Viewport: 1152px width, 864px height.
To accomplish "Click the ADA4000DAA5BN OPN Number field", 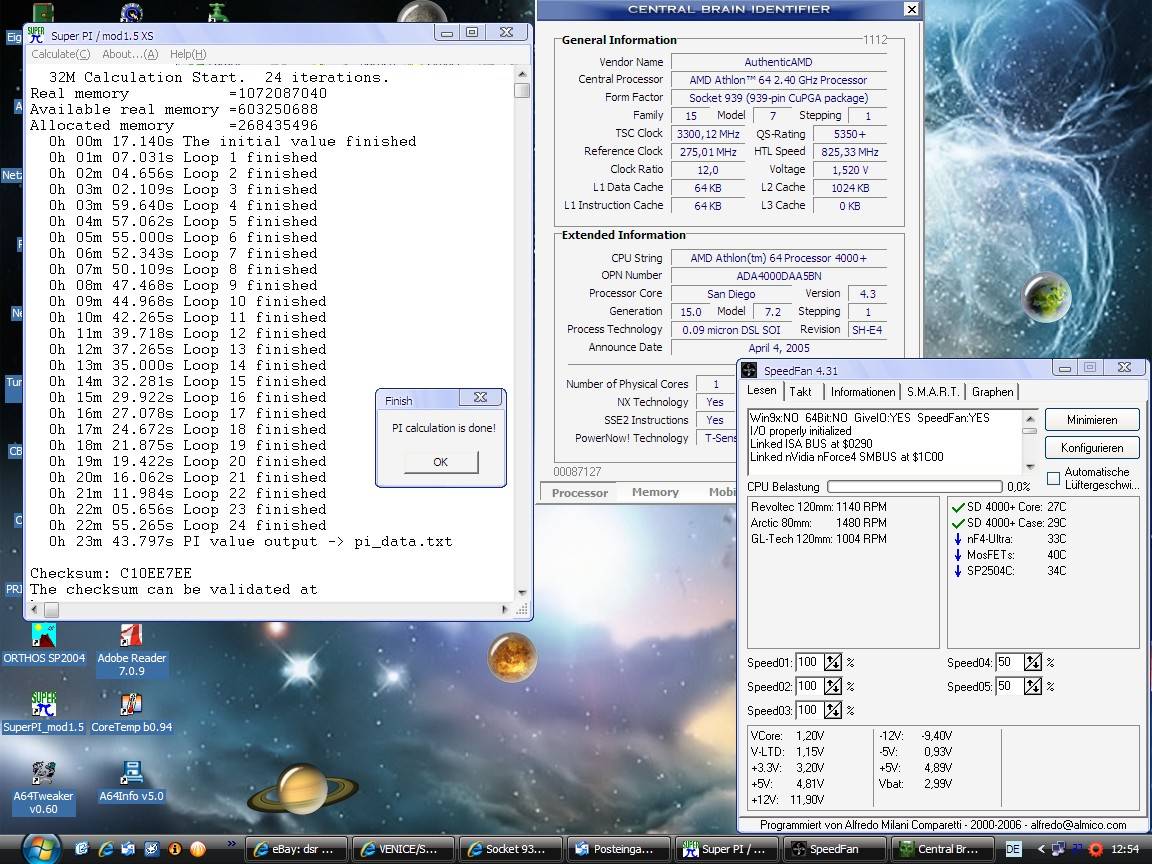I will click(x=779, y=276).
